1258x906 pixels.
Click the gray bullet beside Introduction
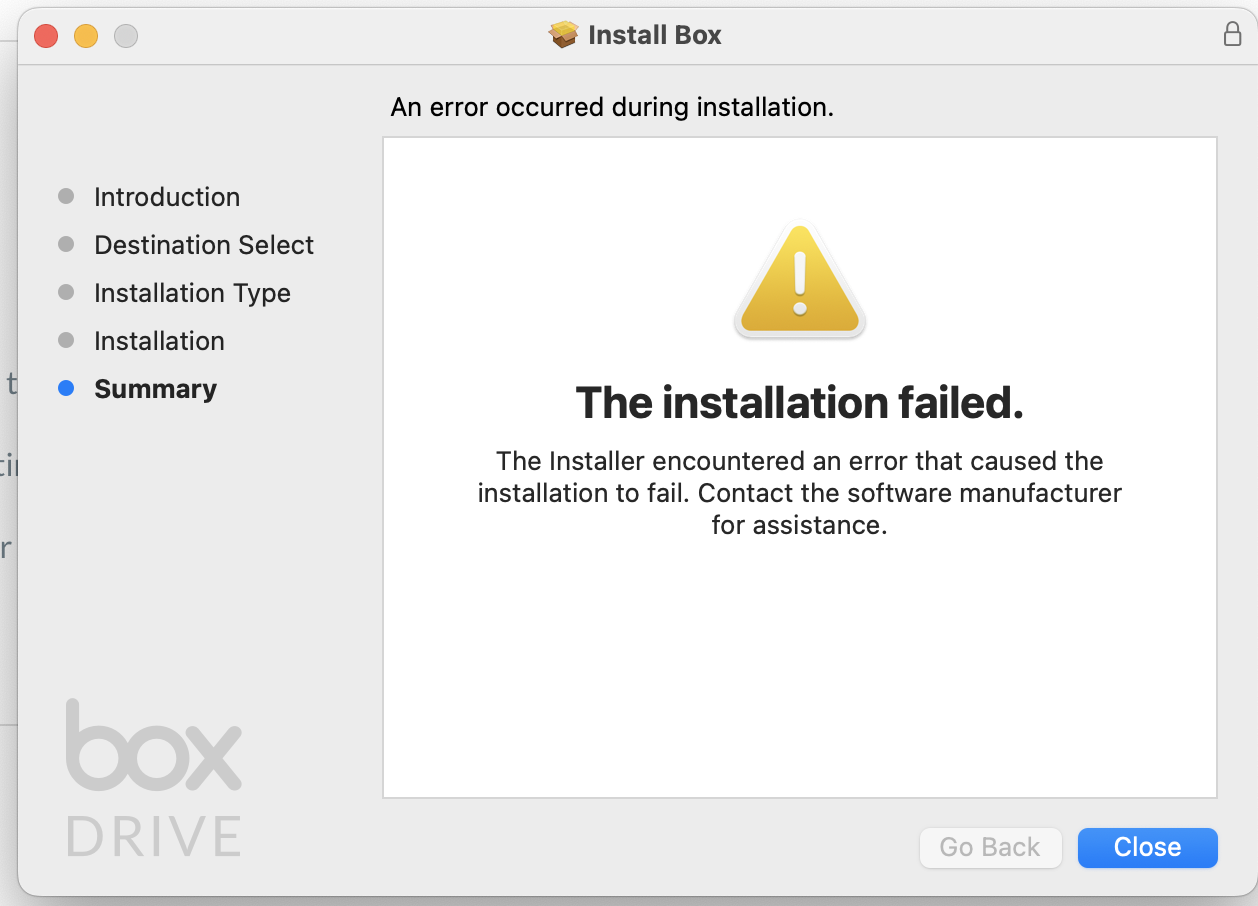coord(66,197)
